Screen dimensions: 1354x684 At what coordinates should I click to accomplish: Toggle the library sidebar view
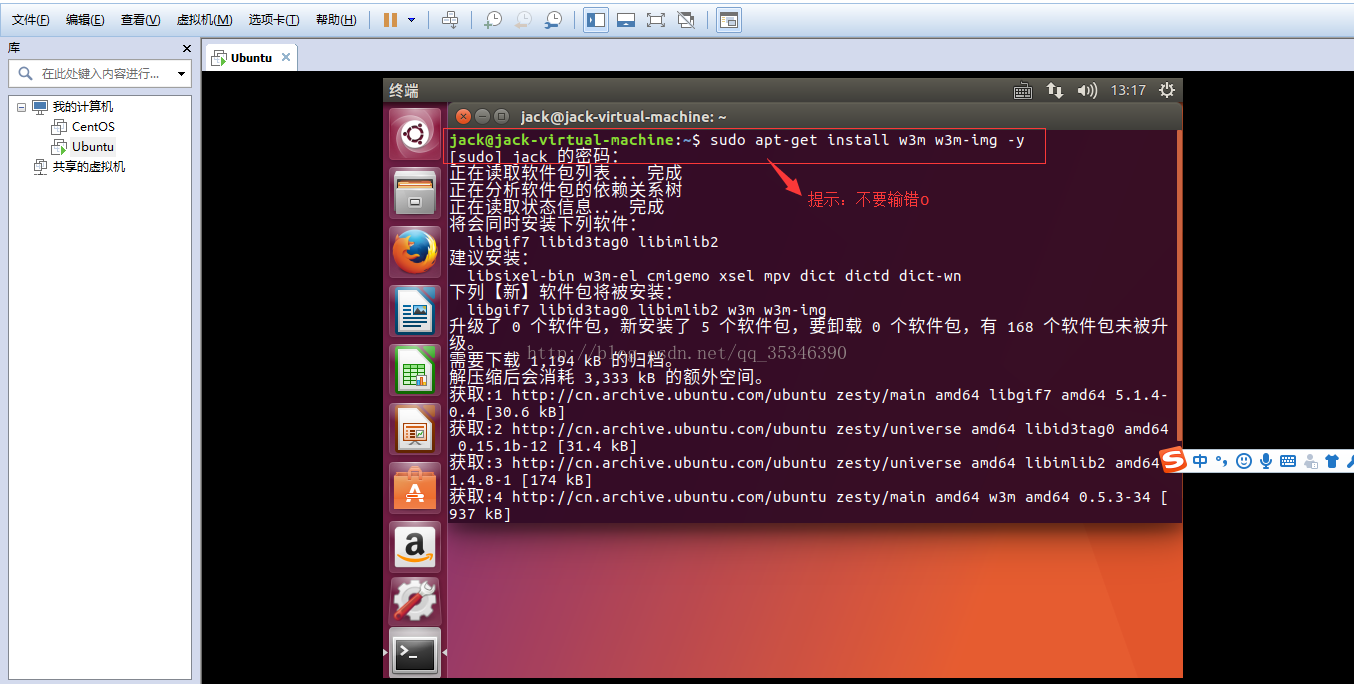pos(596,20)
